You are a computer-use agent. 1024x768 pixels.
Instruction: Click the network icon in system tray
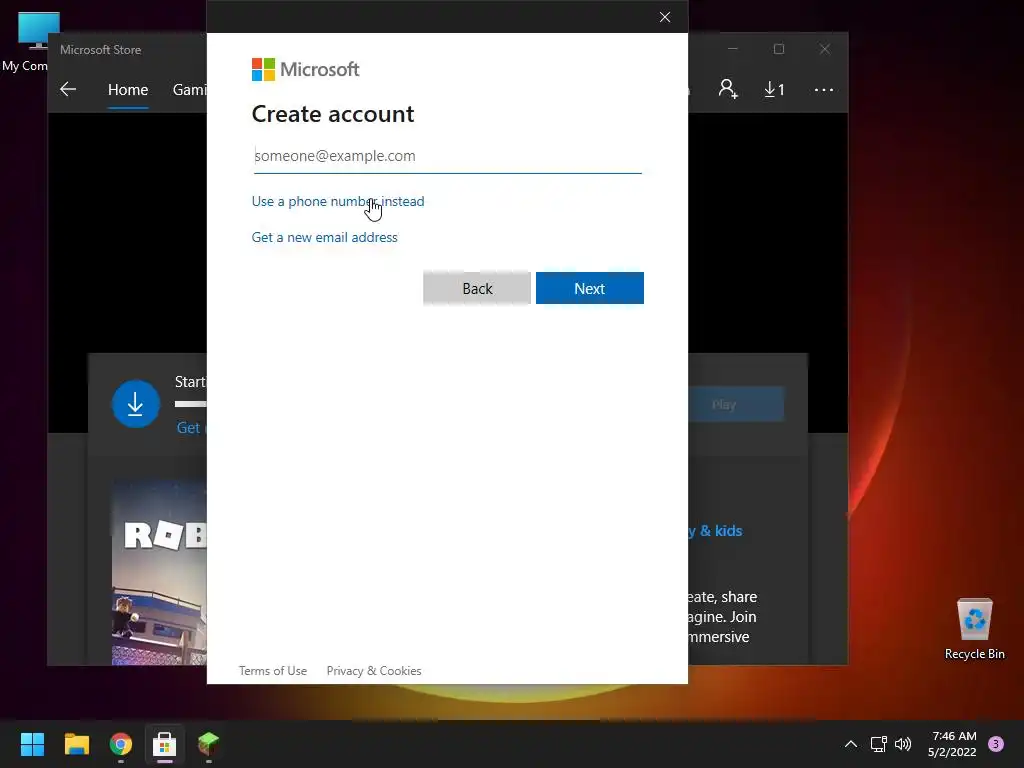pos(878,744)
